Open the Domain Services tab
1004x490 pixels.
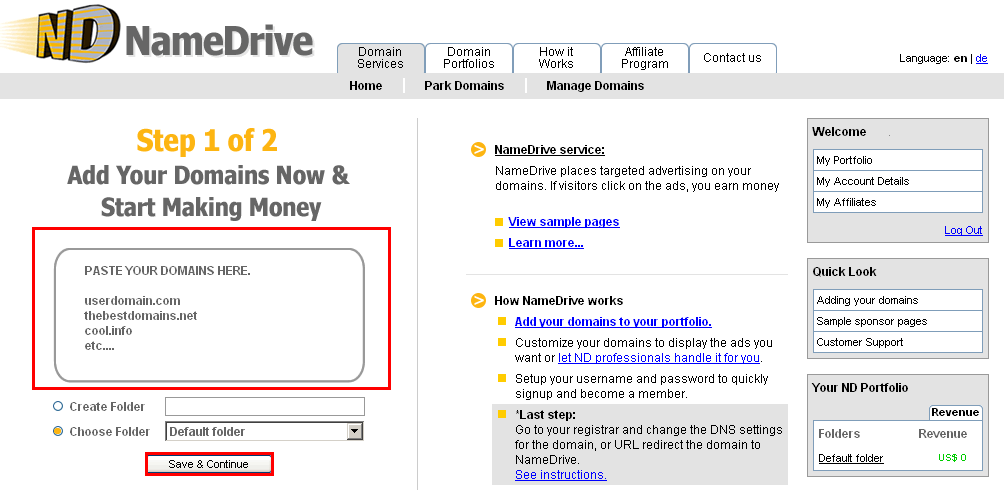(x=380, y=58)
